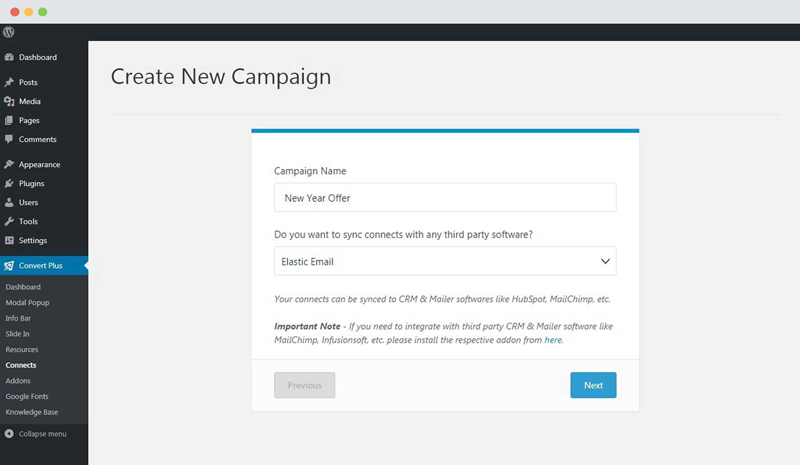Go to Modal Popup submenu

tap(28, 303)
